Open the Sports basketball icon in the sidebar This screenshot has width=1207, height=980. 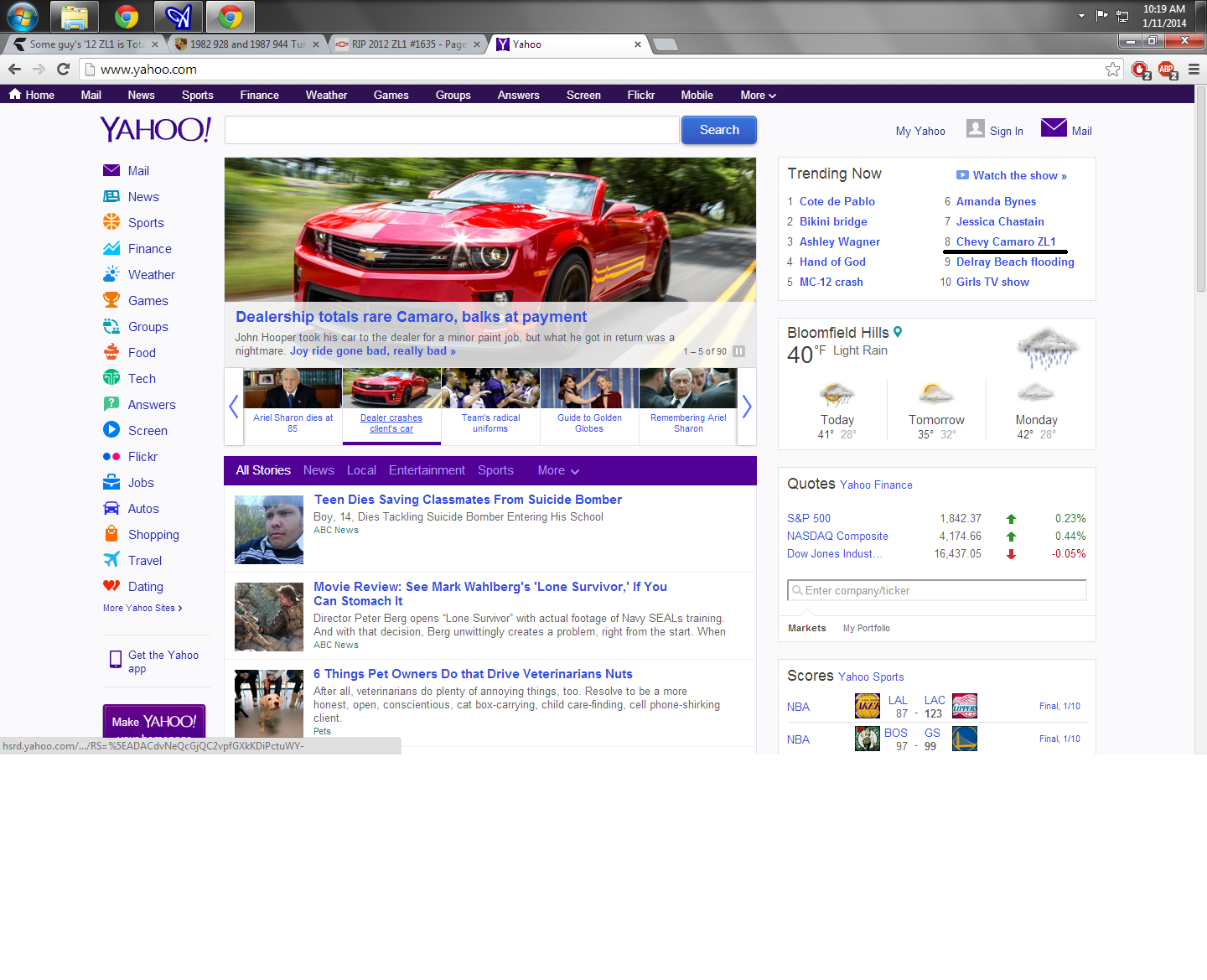pyautogui.click(x=111, y=222)
